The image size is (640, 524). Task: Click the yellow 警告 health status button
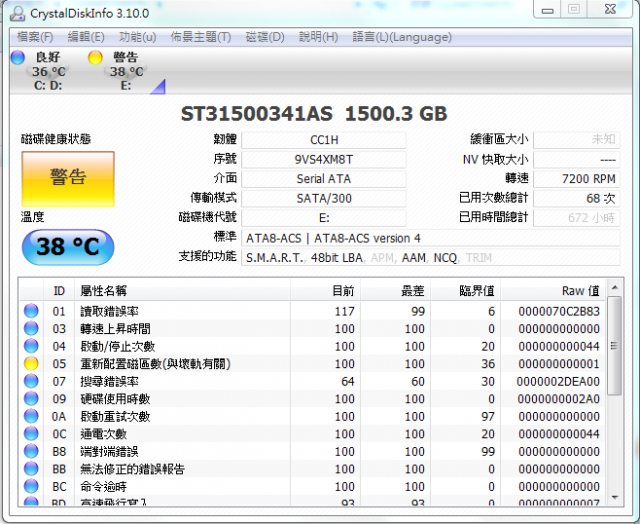68,179
